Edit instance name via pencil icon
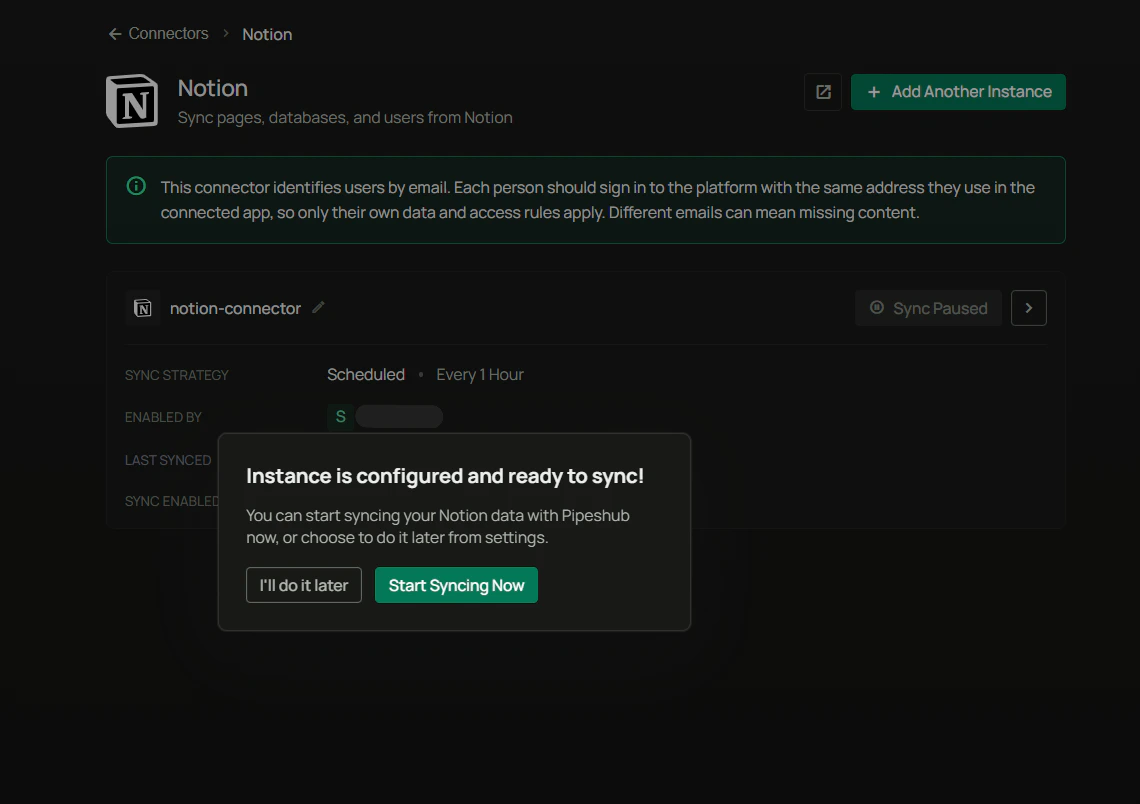 click(318, 307)
